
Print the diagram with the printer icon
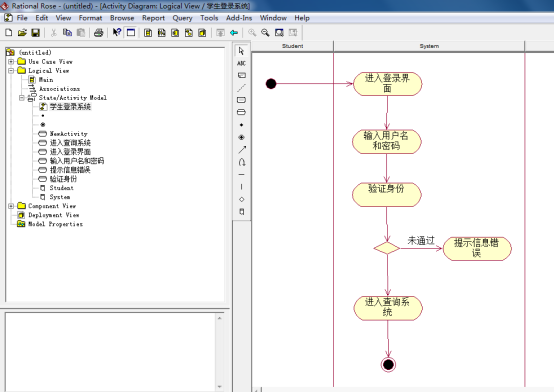[99, 33]
